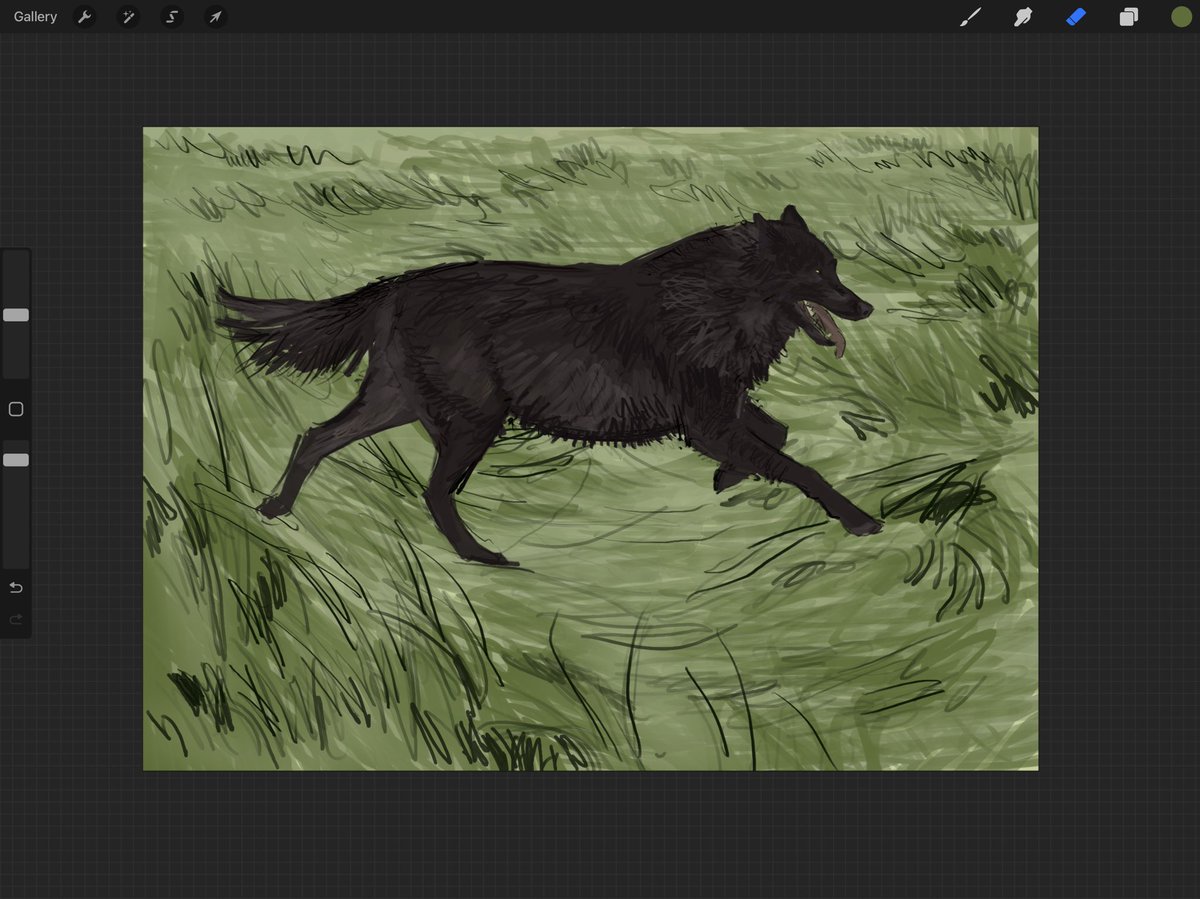Select the Paint brush tool
The height and width of the screenshot is (899, 1200).
click(x=970, y=17)
